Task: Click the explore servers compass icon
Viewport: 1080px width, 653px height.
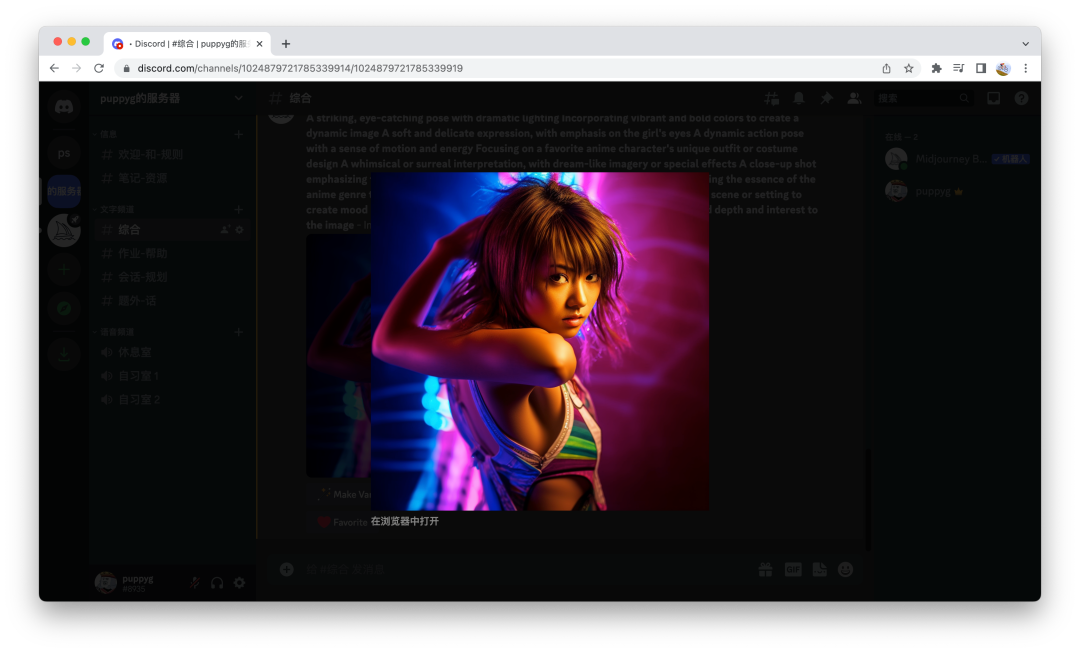Action: pos(64,308)
